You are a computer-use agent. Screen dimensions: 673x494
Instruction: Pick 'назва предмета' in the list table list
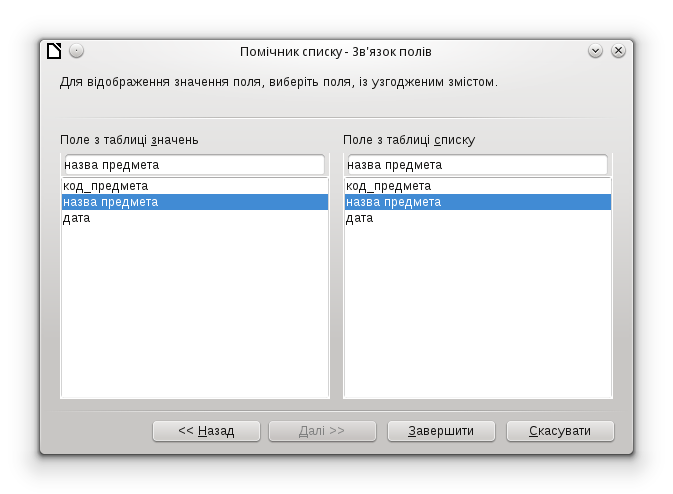(x=394, y=202)
